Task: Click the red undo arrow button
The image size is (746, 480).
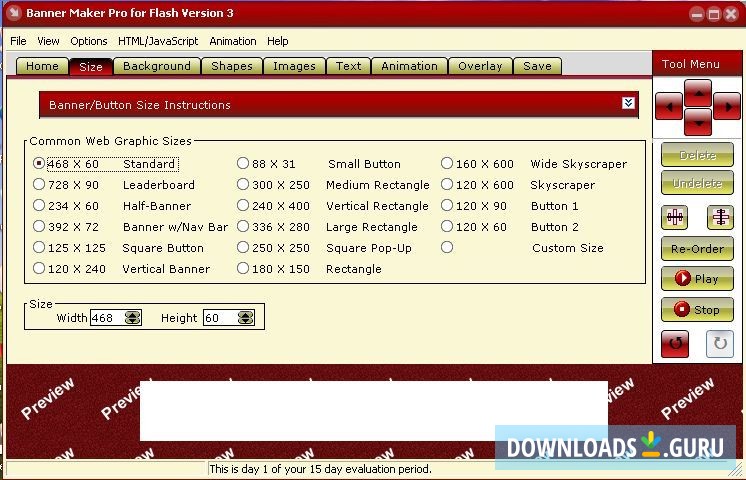Action: pos(675,343)
